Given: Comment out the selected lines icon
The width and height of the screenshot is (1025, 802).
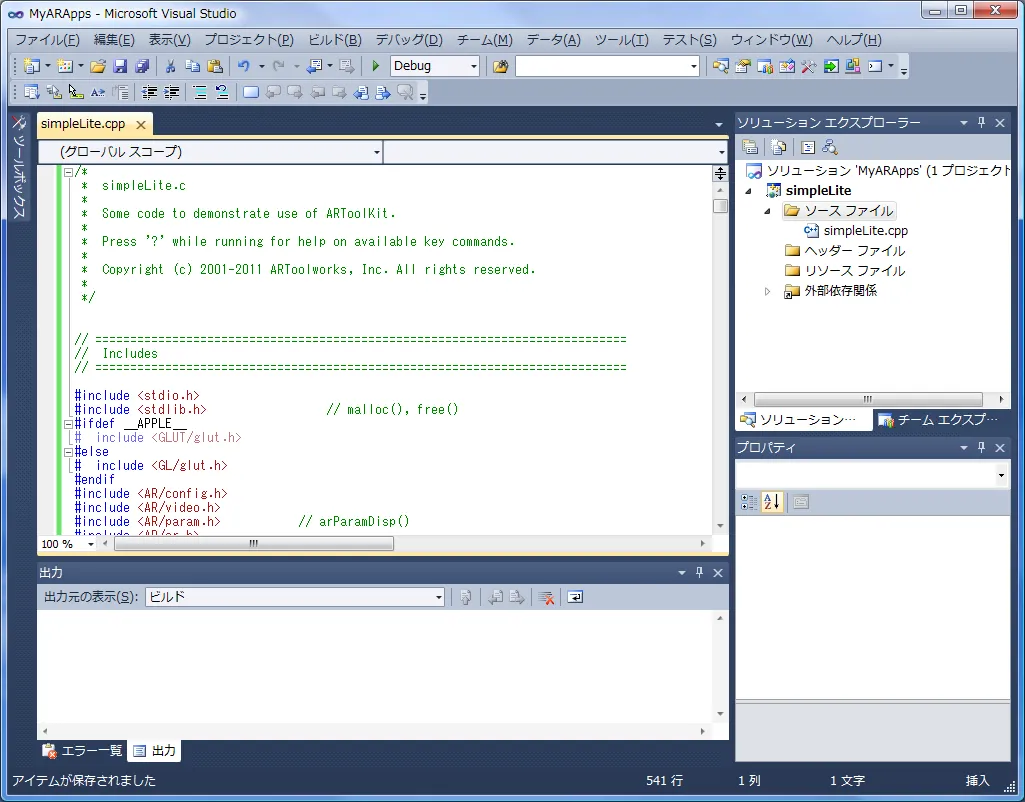Looking at the screenshot, I should 200,93.
